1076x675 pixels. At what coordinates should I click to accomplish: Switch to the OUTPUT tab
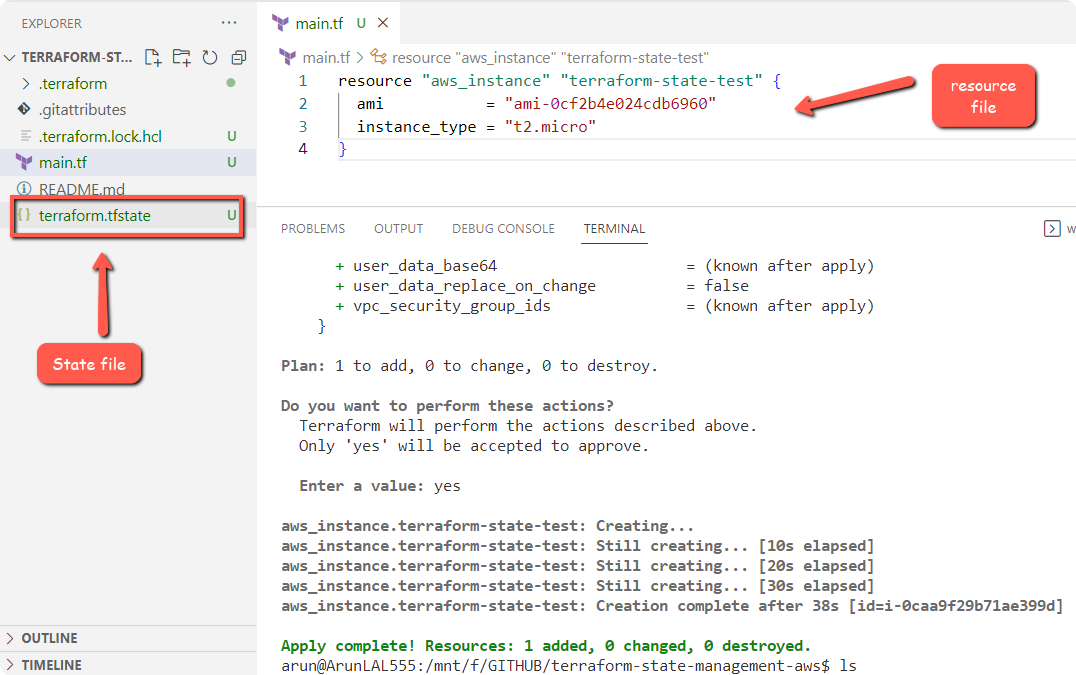click(x=397, y=229)
